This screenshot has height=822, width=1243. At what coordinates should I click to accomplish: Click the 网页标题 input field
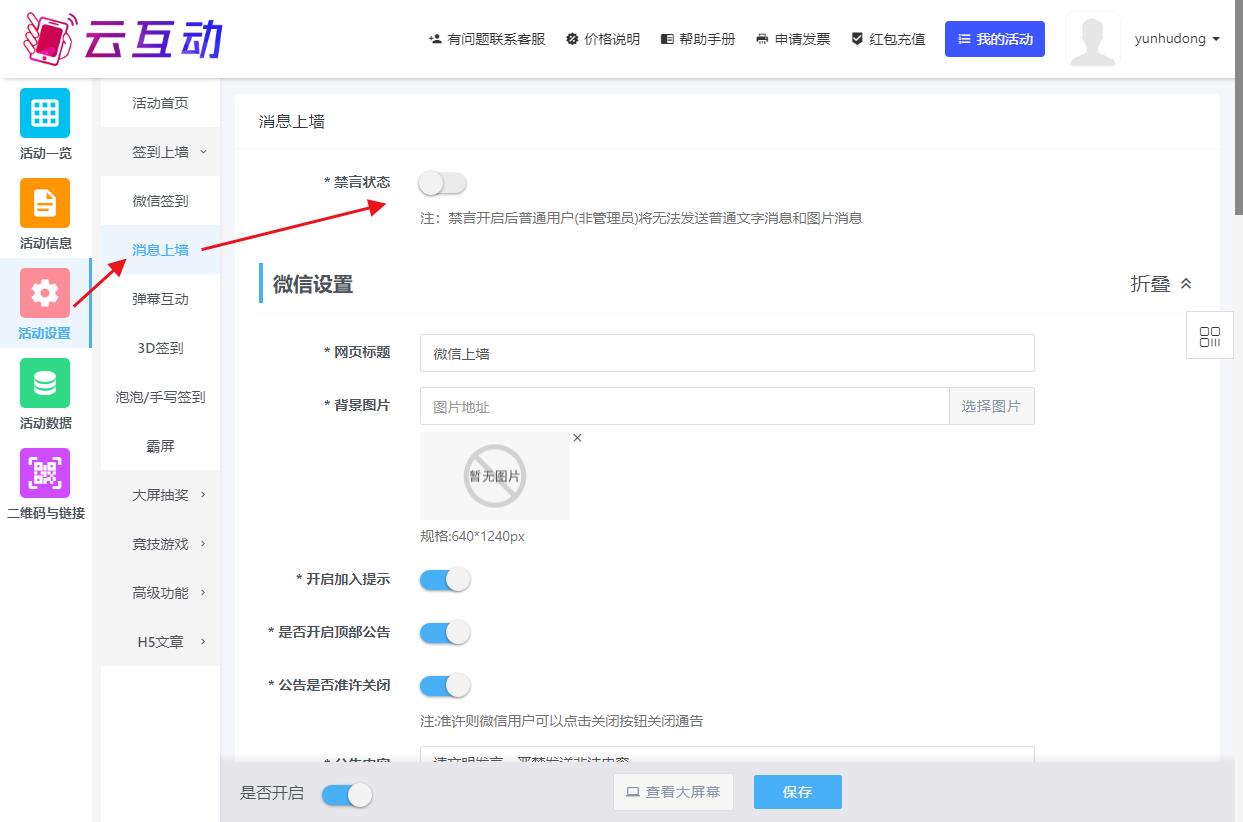726,354
